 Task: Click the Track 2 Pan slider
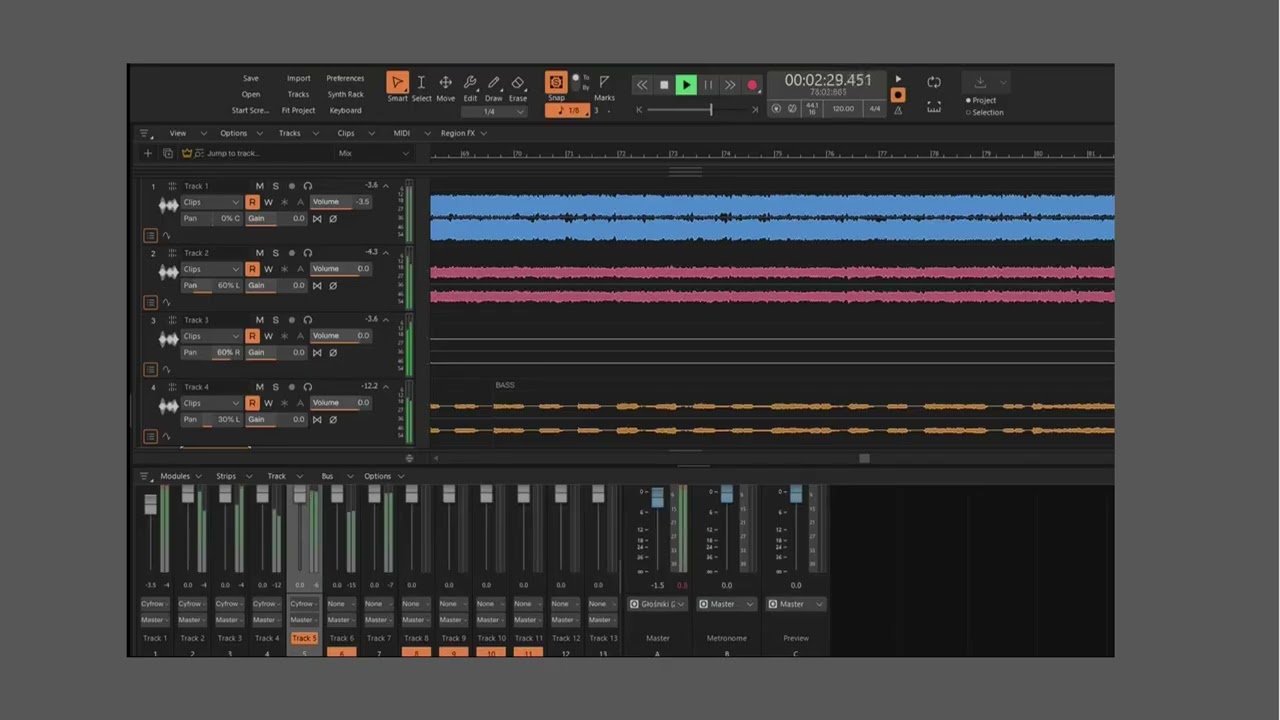pyautogui.click(x=212, y=286)
